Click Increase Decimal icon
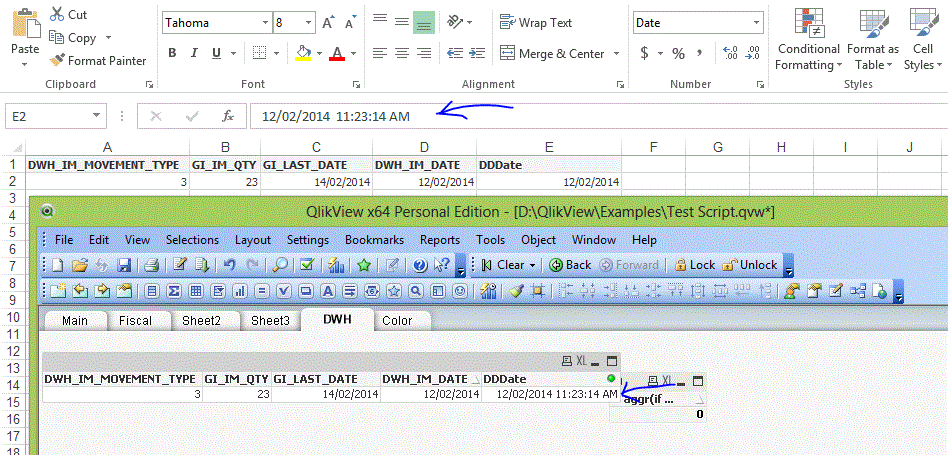 point(730,53)
